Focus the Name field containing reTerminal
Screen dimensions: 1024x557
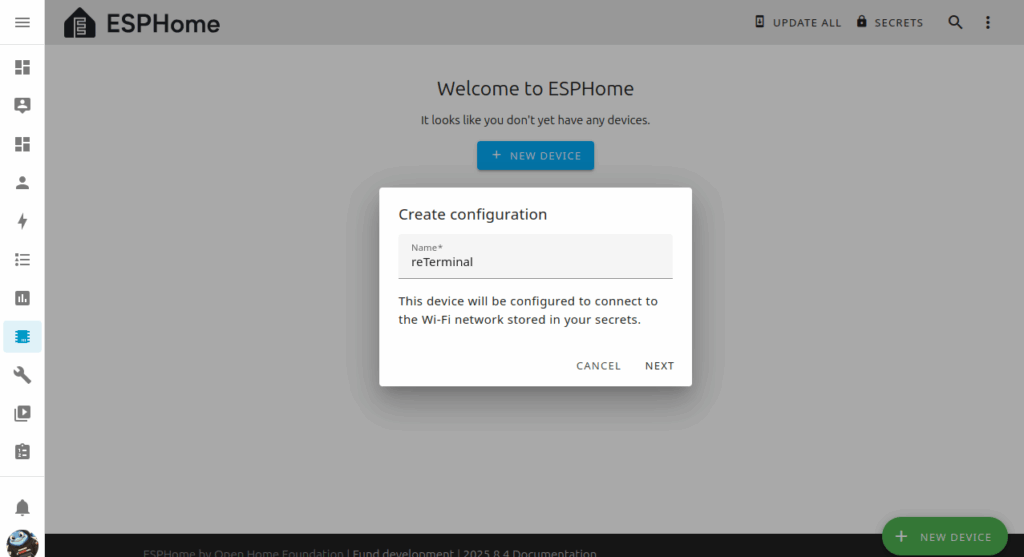pos(536,256)
